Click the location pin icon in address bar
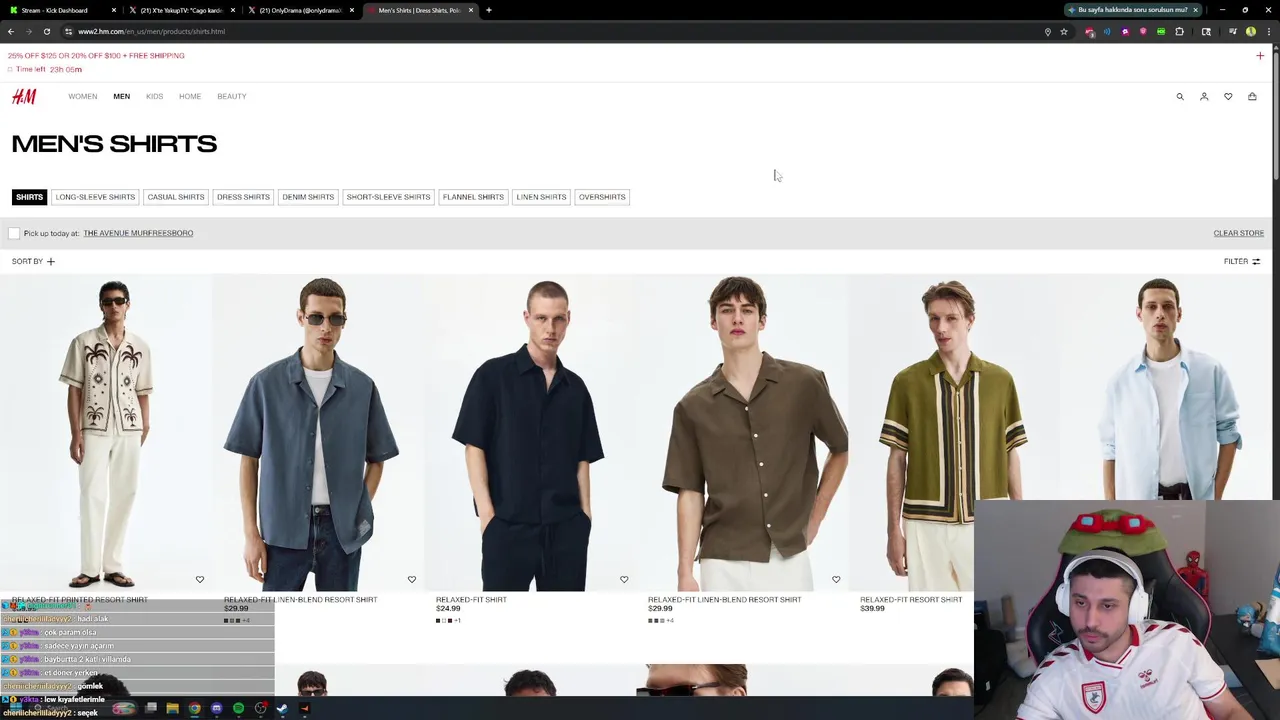 (x=1048, y=32)
